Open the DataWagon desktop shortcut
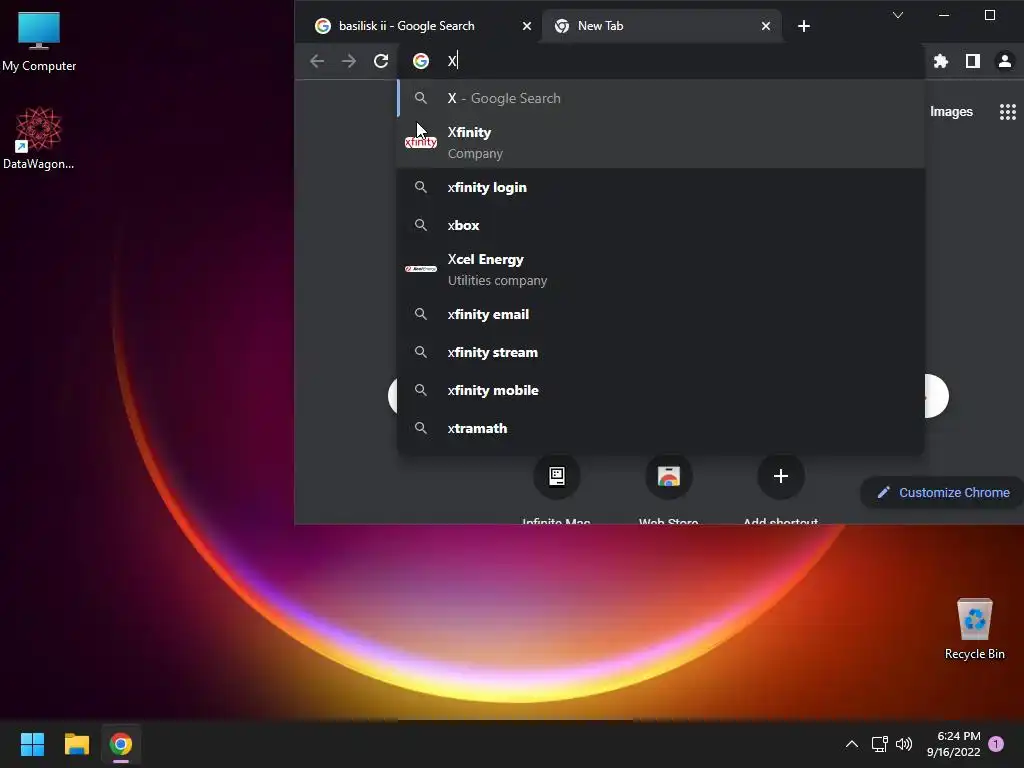This screenshot has height=768, width=1024. pos(39,138)
